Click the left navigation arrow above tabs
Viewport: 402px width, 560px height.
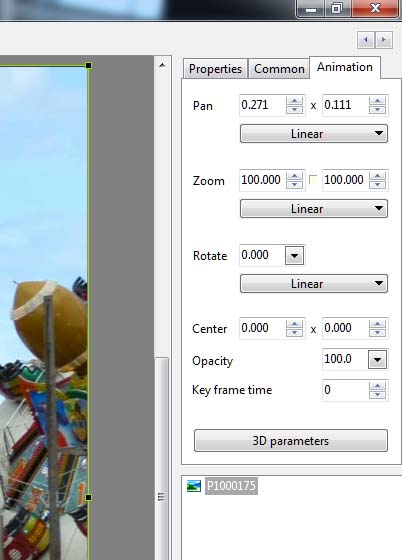[x=366, y=40]
